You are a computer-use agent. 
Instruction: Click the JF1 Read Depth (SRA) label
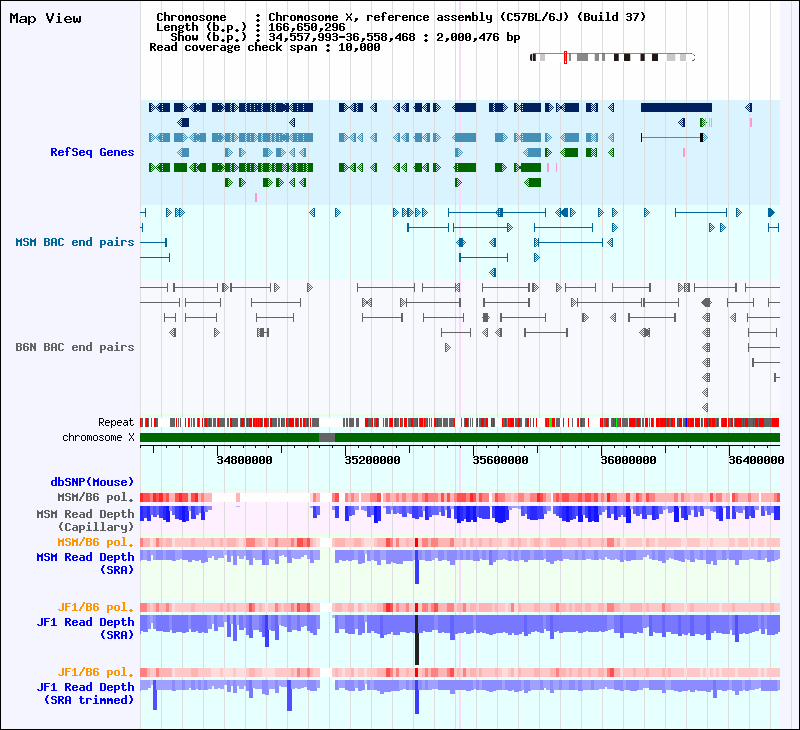[x=85, y=628]
